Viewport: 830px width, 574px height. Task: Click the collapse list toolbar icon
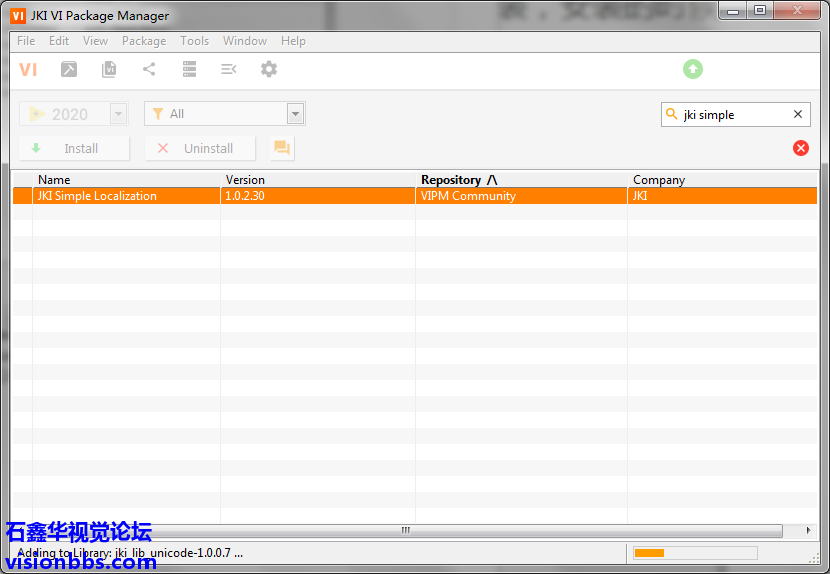(x=229, y=69)
